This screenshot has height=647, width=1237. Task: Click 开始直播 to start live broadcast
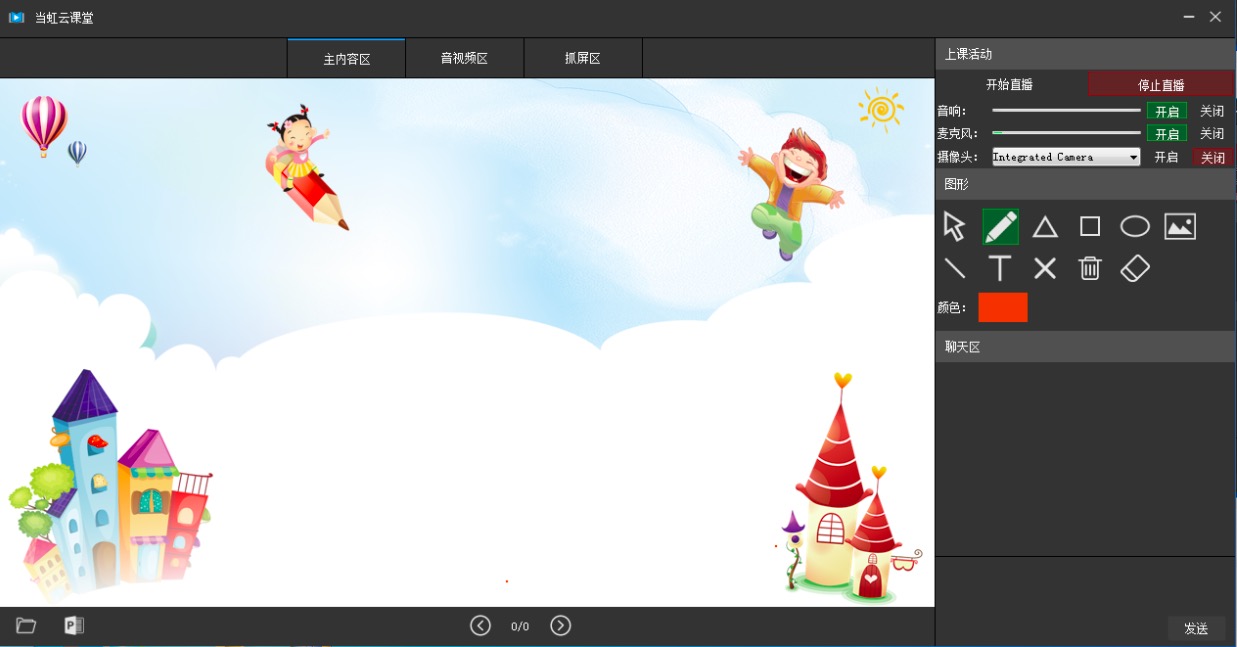pos(1010,85)
